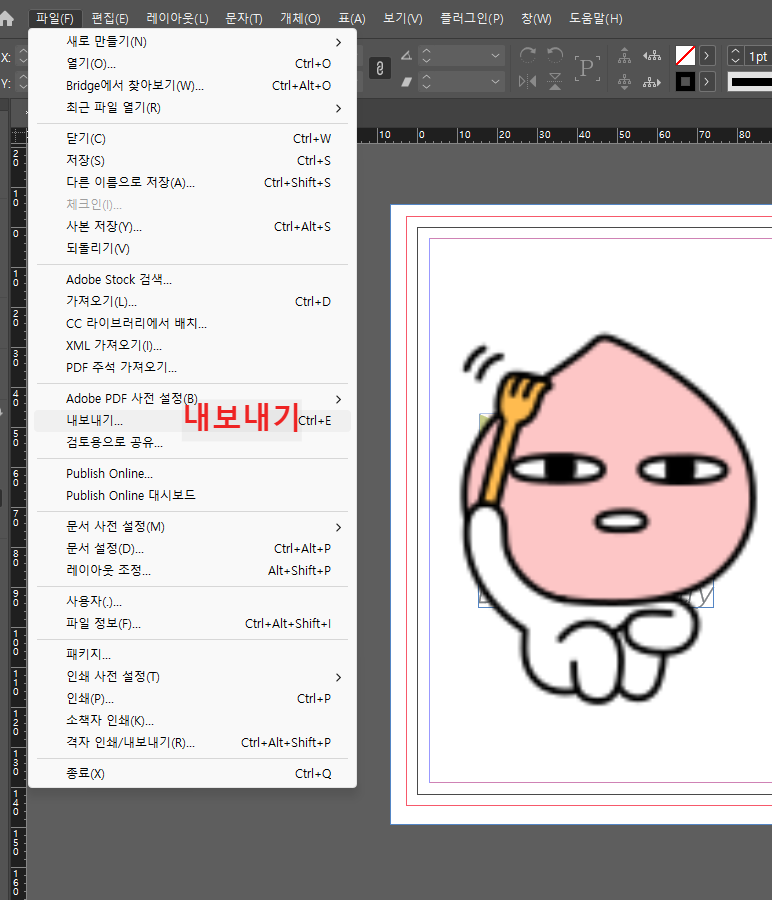Close the open 파일(F) menu
Image resolution: width=772 pixels, height=900 pixels.
tap(55, 18)
